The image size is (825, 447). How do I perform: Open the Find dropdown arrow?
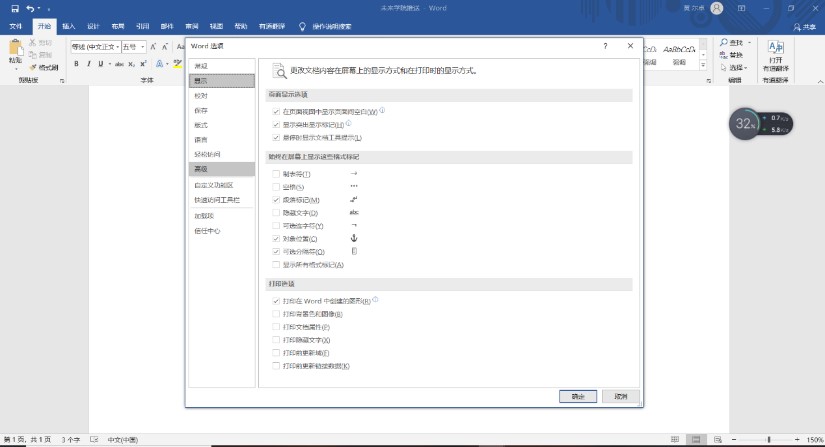(749, 42)
